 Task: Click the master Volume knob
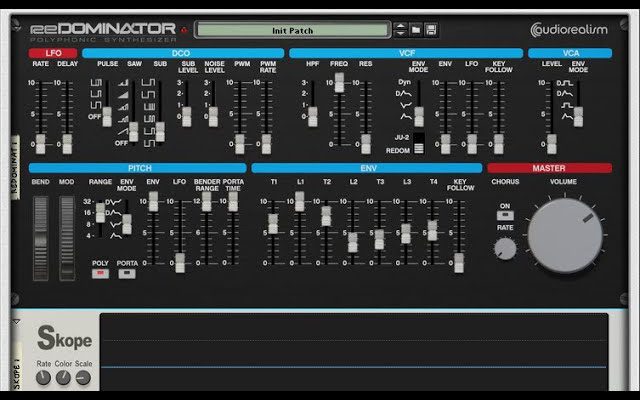(x=565, y=235)
